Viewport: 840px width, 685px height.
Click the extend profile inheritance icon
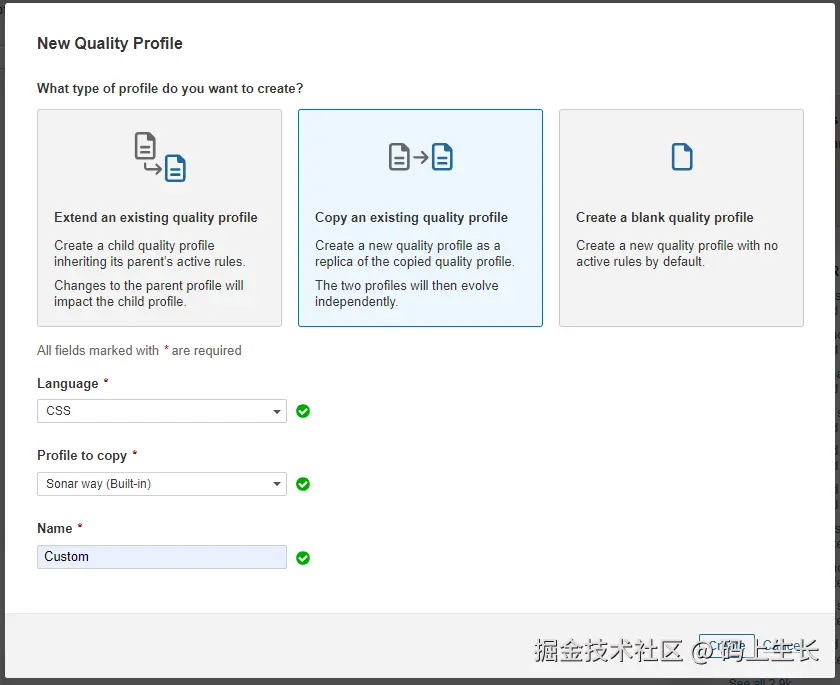160,157
